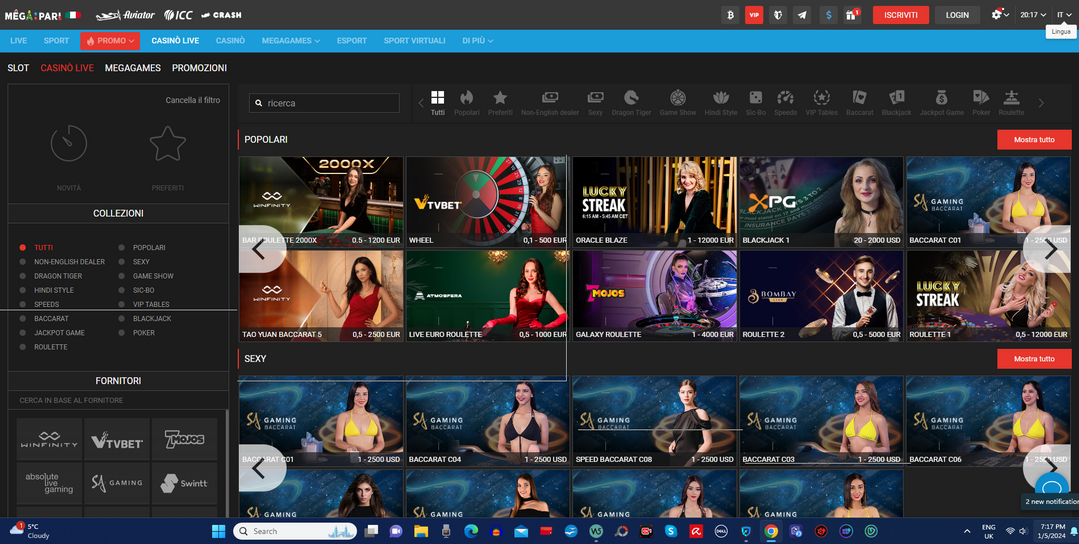Select the Jackpot Game collection option
The height and width of the screenshot is (544, 1079).
[x=52, y=333]
